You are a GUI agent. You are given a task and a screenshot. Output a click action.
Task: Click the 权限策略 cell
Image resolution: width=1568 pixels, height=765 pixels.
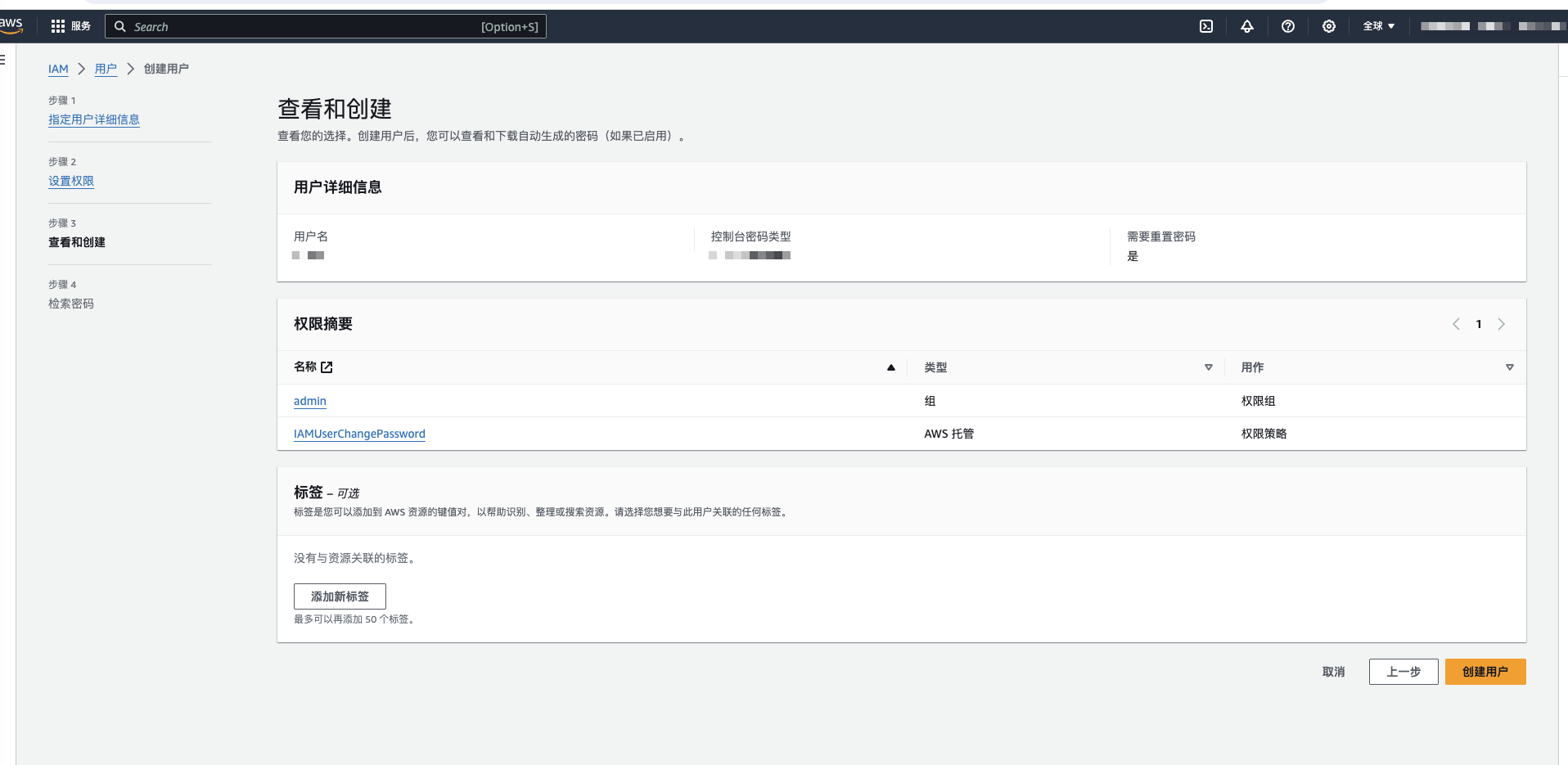(x=1264, y=434)
